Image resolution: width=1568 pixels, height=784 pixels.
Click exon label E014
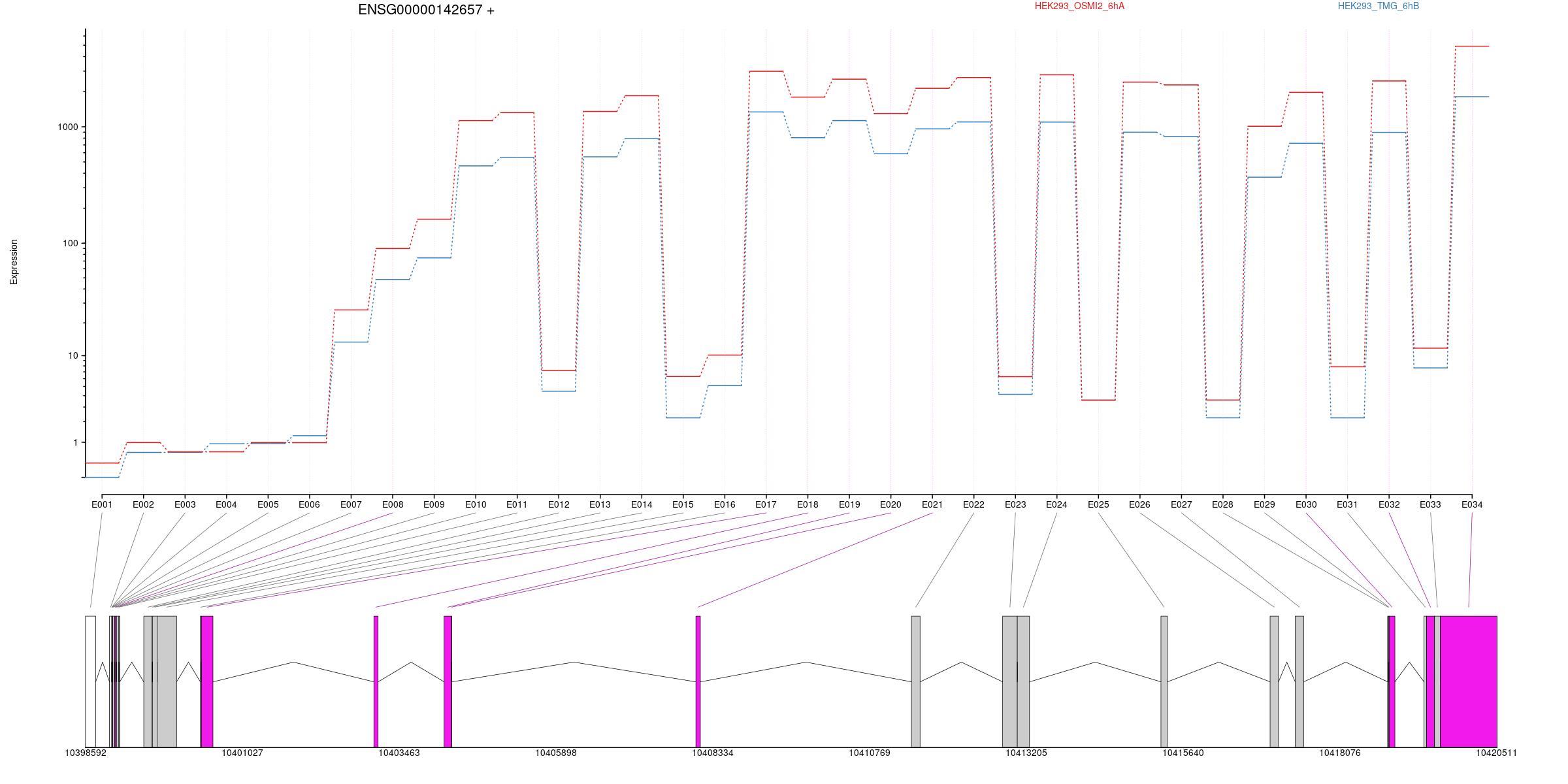(642, 504)
